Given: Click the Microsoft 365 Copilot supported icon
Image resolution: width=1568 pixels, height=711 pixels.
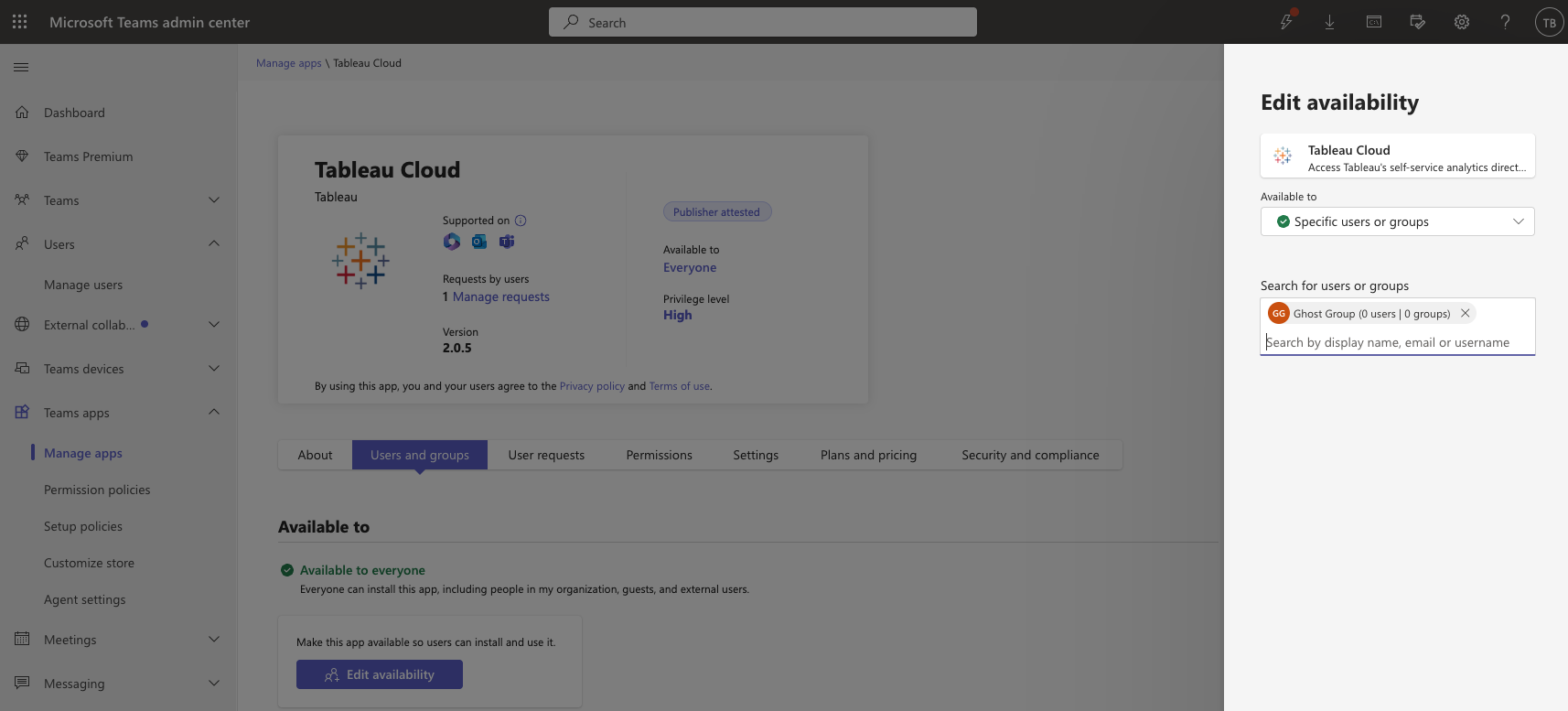Looking at the screenshot, I should pyautogui.click(x=452, y=242).
